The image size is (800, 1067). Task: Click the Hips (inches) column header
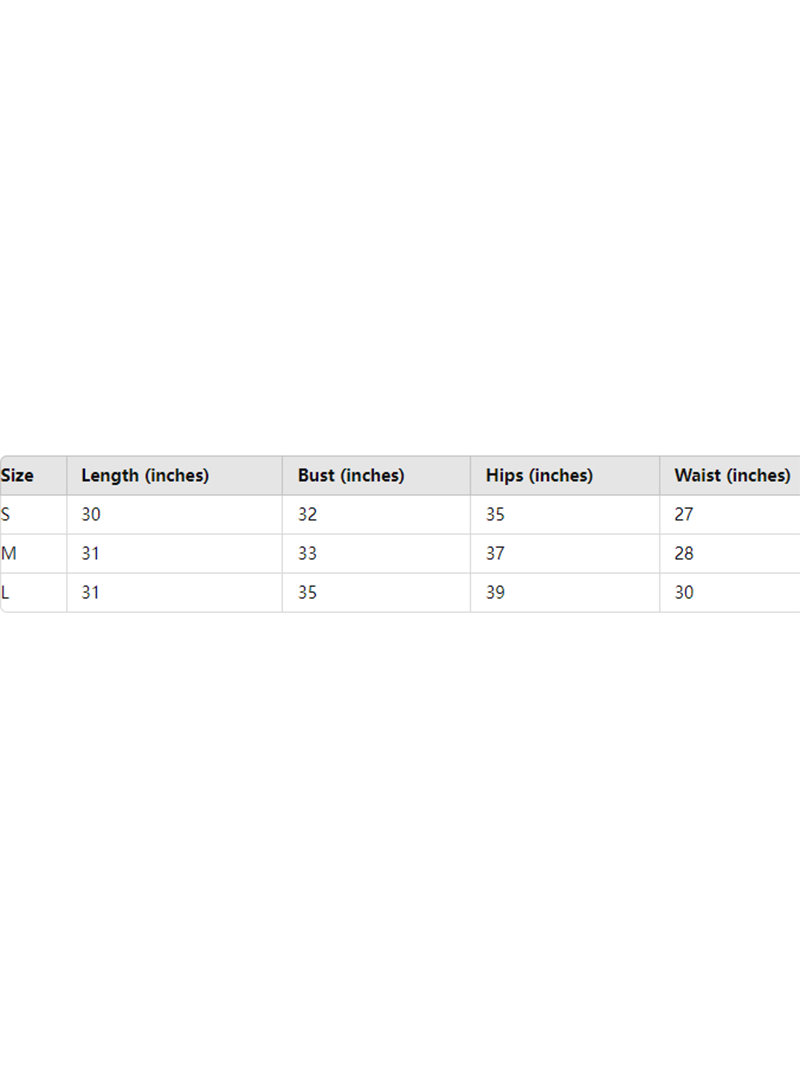tap(539, 476)
